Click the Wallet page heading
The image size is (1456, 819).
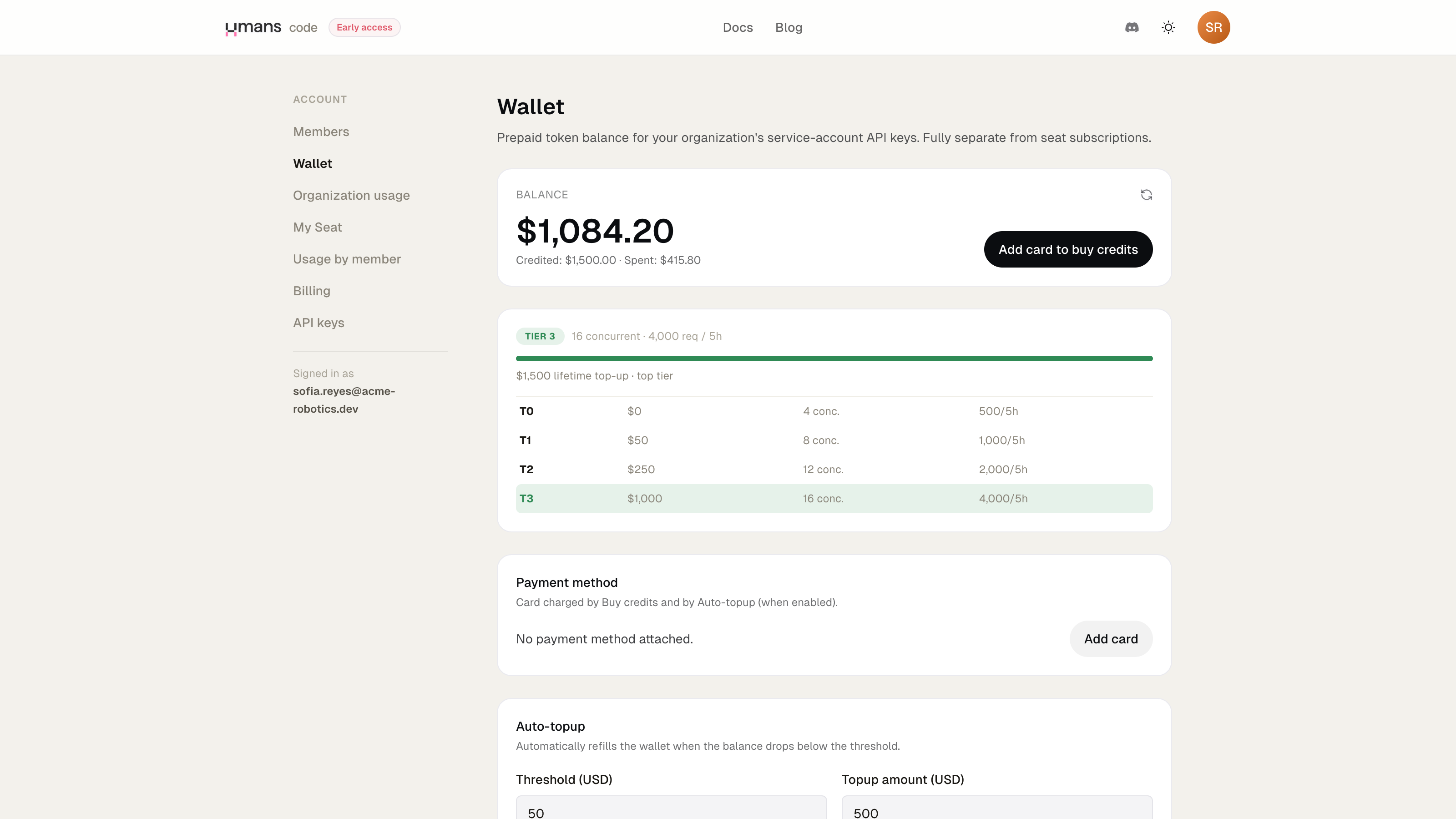pyautogui.click(x=531, y=107)
